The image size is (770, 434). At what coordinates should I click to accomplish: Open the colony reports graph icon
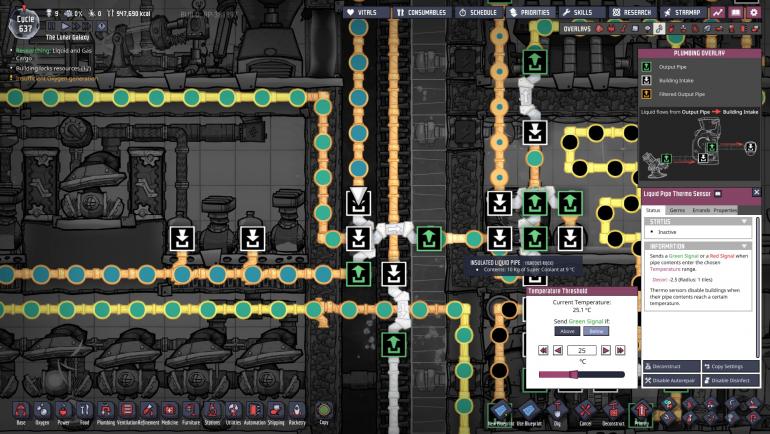[x=718, y=12]
